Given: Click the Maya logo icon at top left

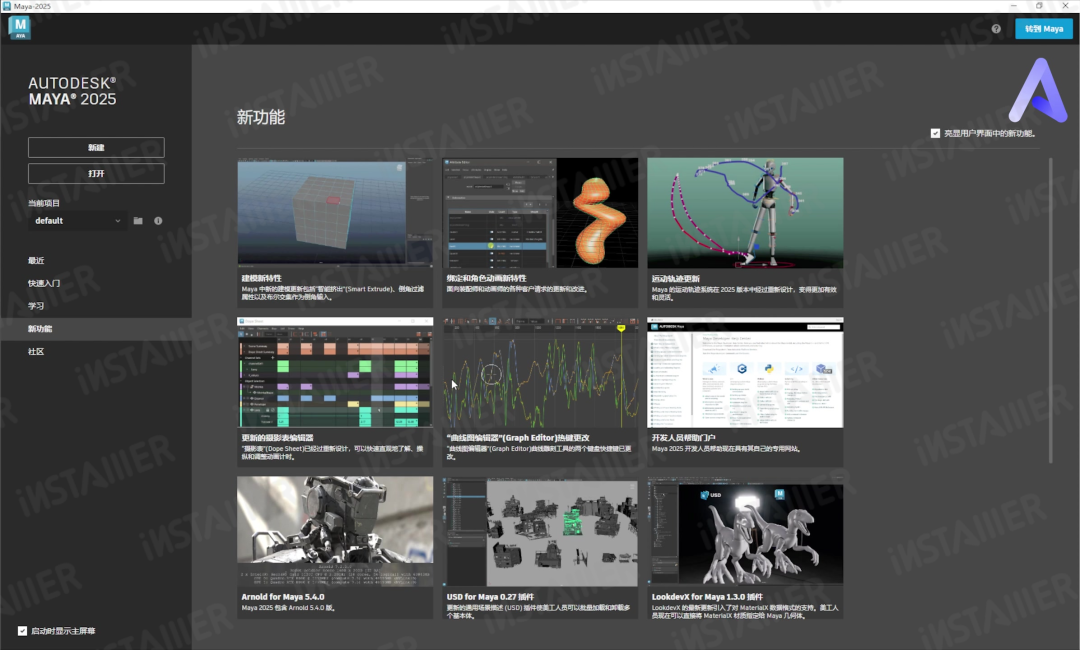Looking at the screenshot, I should [20, 28].
